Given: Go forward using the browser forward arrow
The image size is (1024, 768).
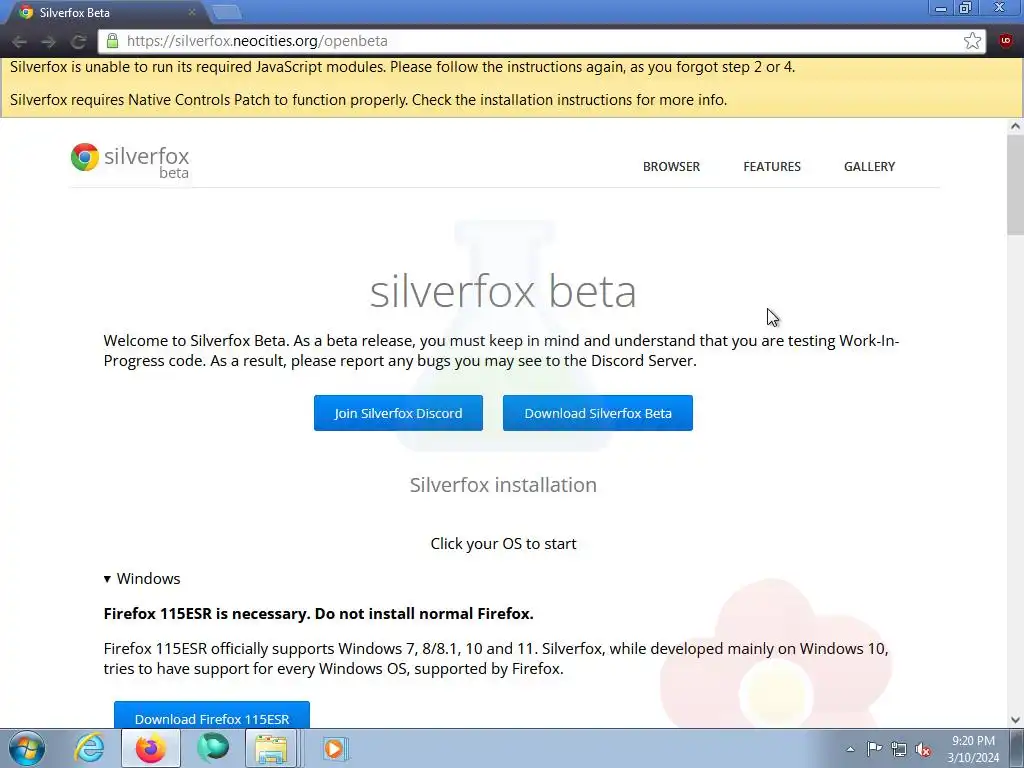Looking at the screenshot, I should (48, 42).
